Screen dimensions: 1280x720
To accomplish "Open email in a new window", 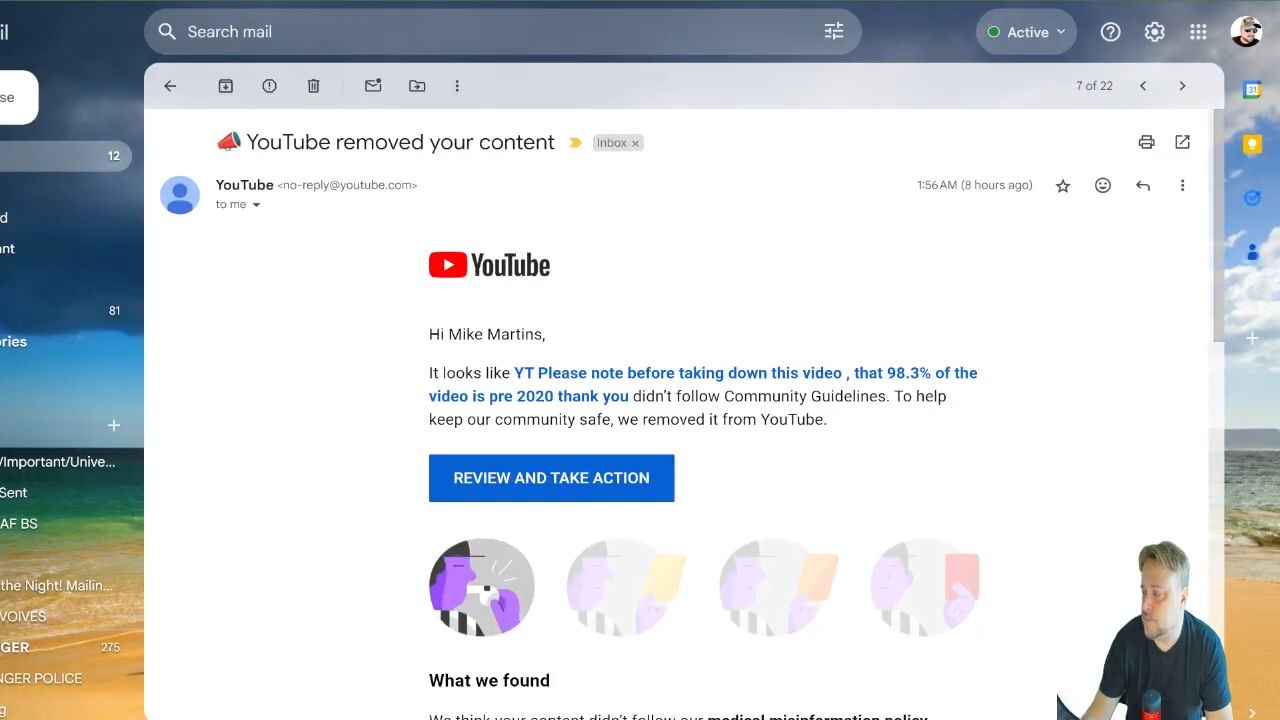I will [1182, 142].
